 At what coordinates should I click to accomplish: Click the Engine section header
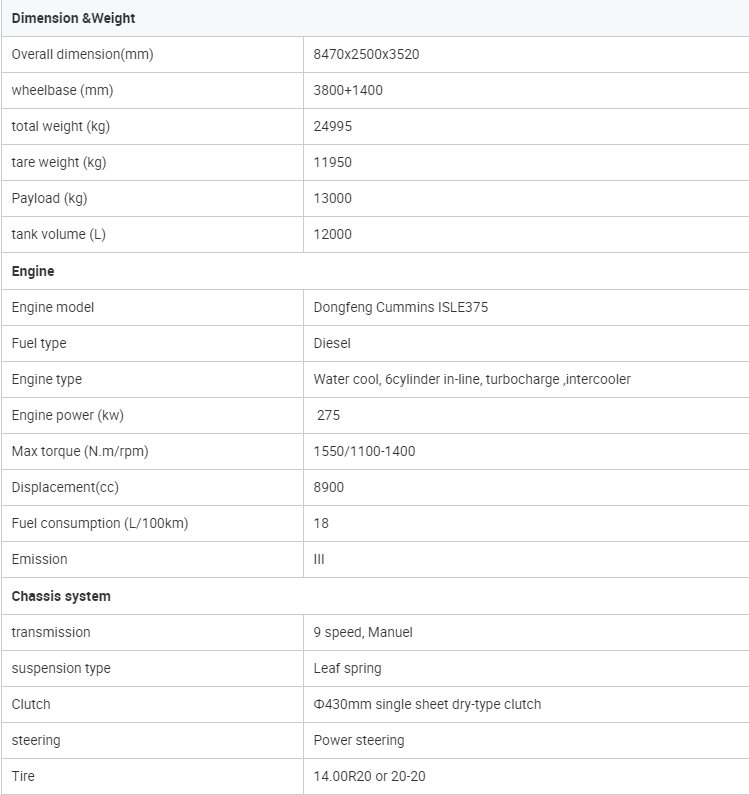[x=33, y=271]
